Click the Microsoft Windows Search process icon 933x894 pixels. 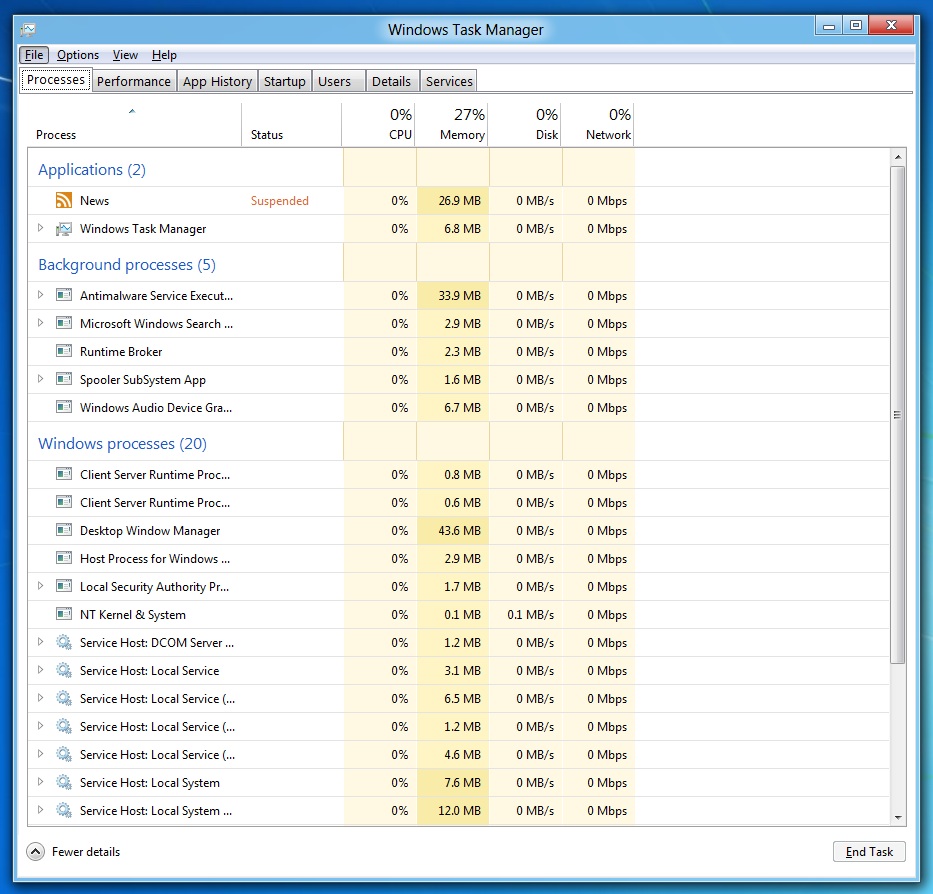click(64, 323)
